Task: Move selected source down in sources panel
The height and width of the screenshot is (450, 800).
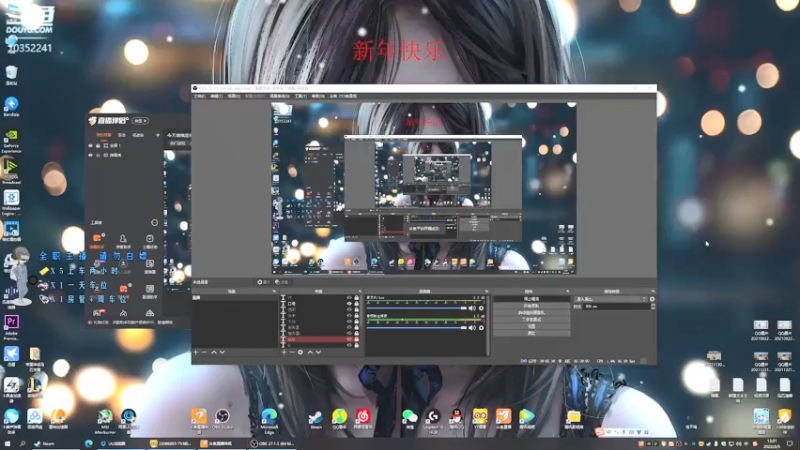Action: [x=318, y=352]
